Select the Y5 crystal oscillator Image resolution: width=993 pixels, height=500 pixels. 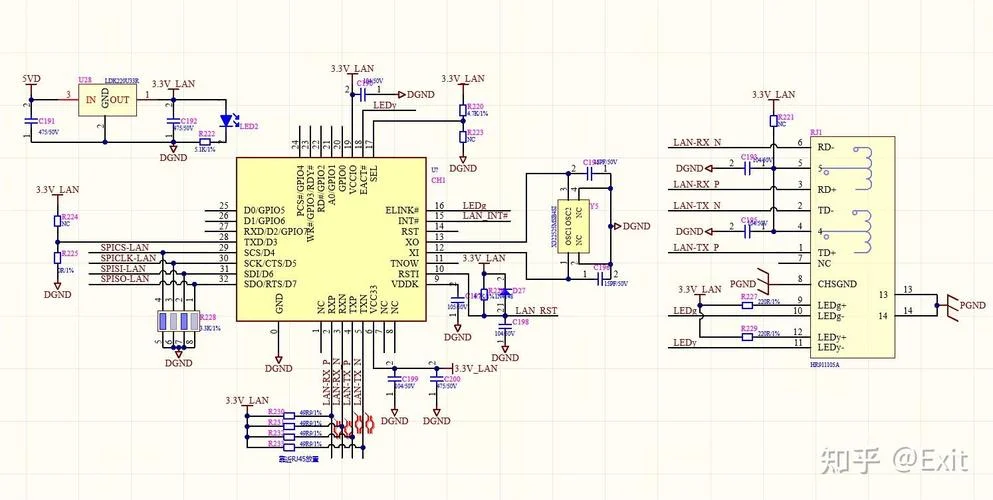pos(574,227)
